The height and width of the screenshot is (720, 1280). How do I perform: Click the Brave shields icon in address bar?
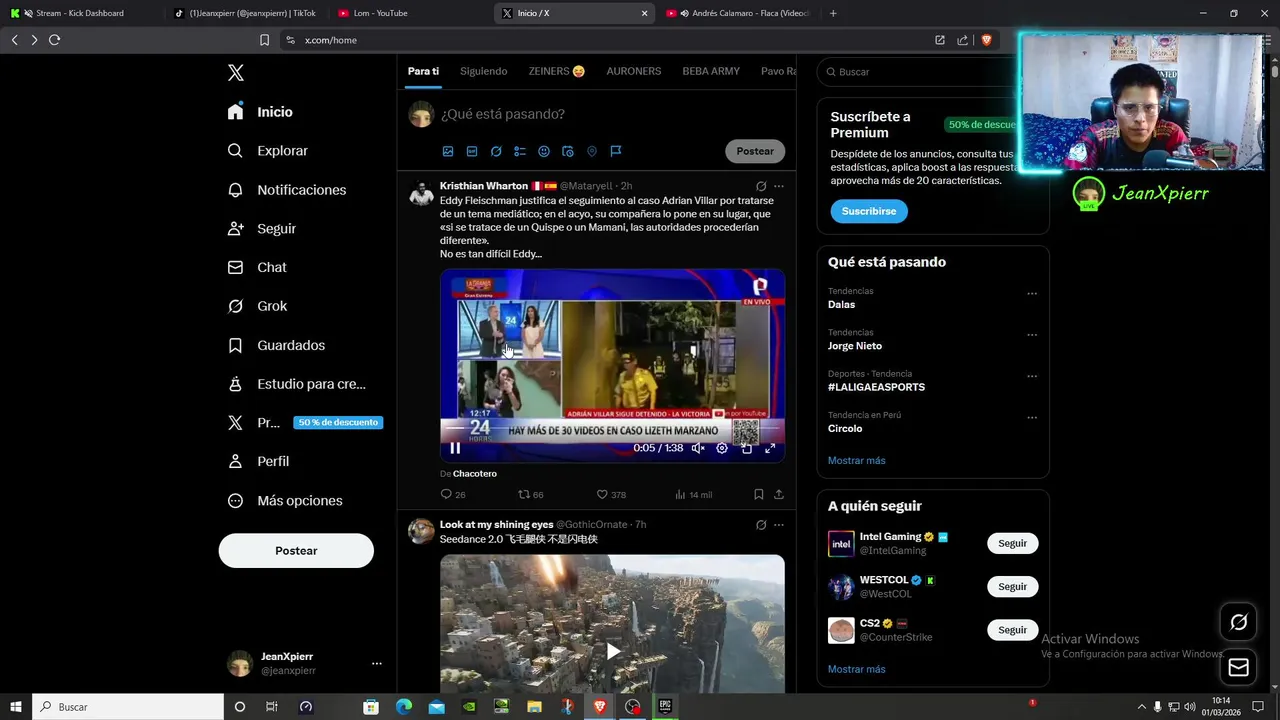(986, 40)
